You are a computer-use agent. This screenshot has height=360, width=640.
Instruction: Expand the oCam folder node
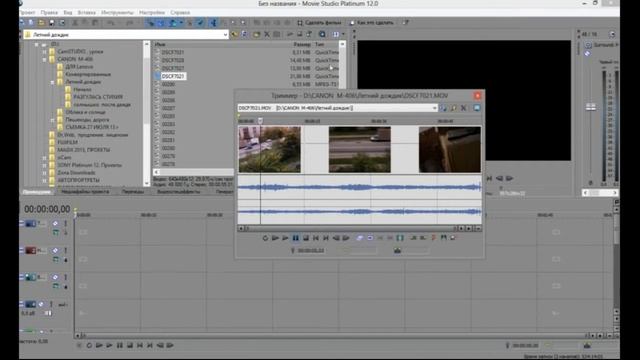coord(44,158)
